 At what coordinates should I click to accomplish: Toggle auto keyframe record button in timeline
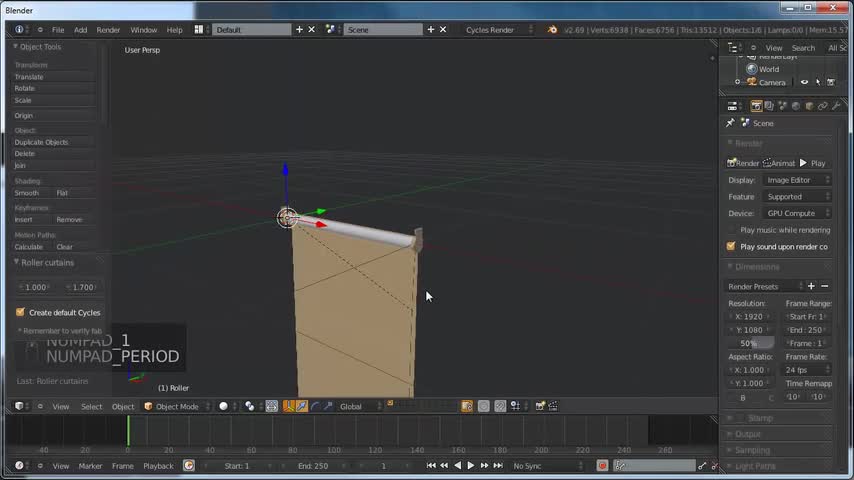pos(602,466)
